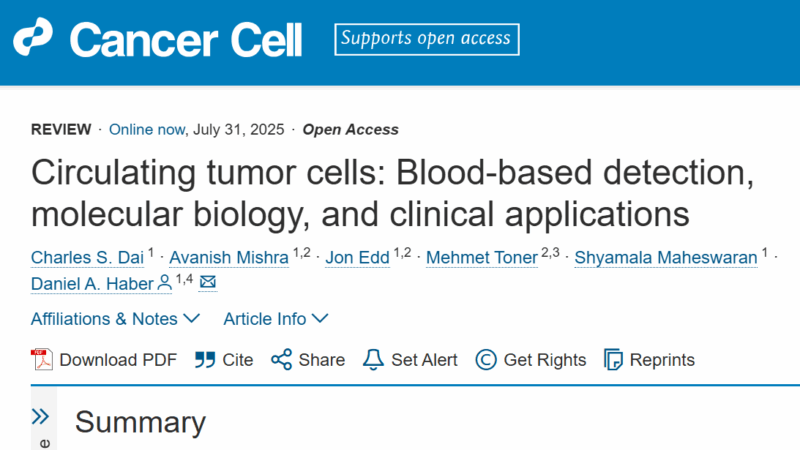800x450 pixels.
Task: Click the Cancer Cell journal title text
Action: point(186,40)
